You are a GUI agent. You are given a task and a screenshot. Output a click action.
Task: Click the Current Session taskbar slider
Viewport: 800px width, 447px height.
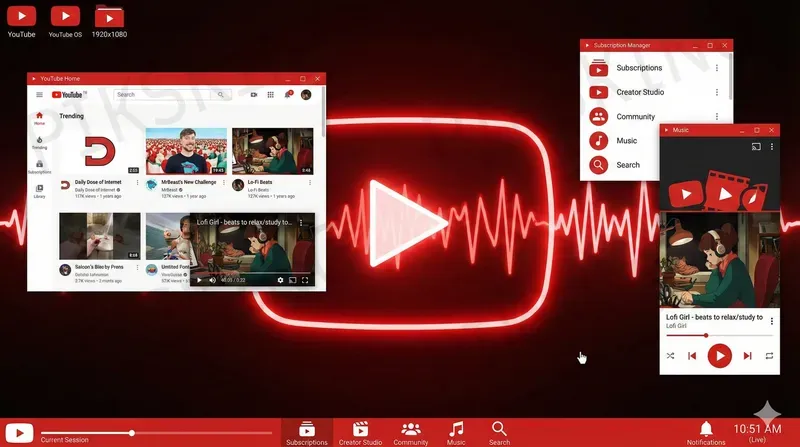(x=157, y=433)
